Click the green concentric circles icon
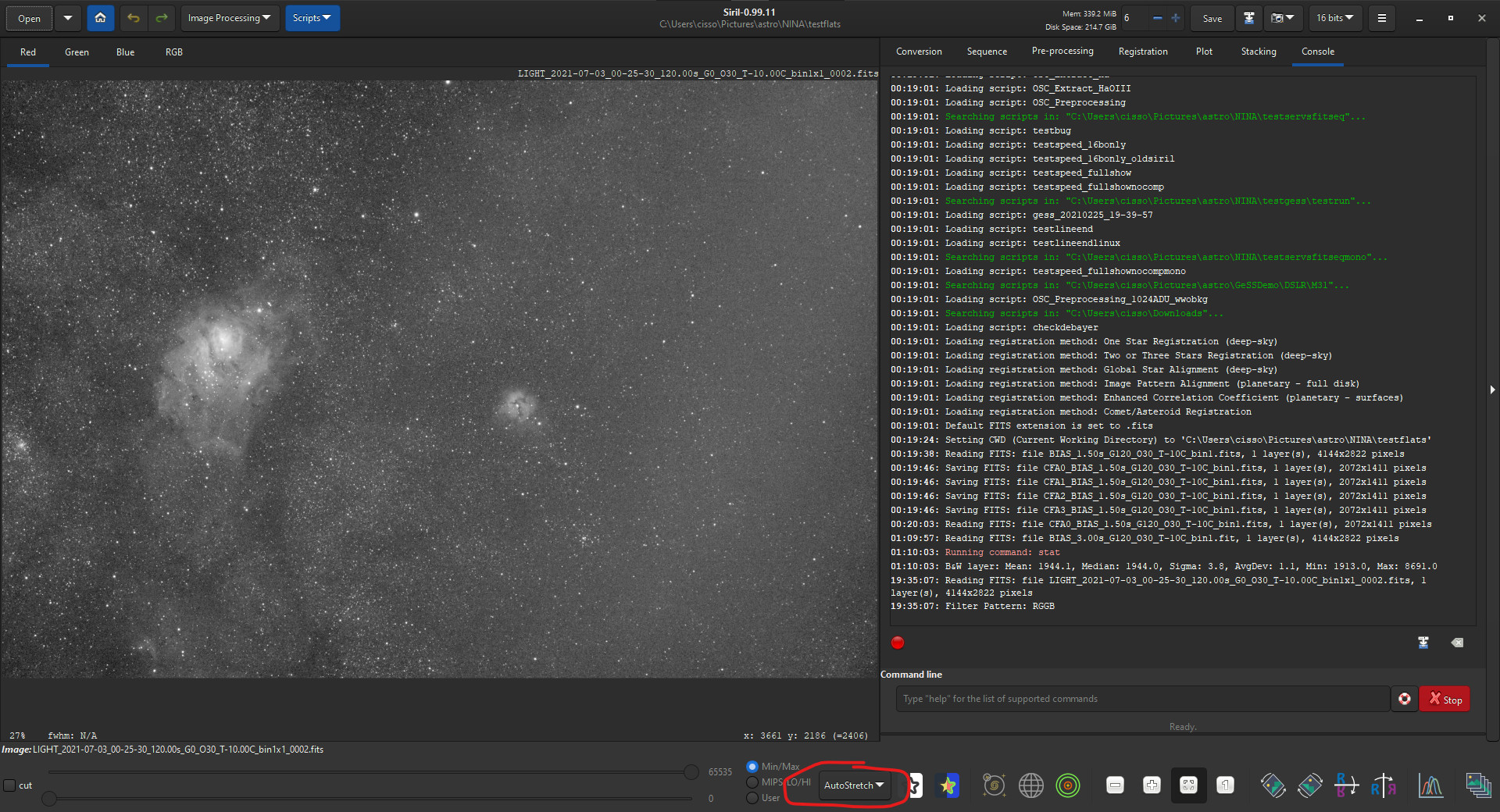 point(1068,785)
